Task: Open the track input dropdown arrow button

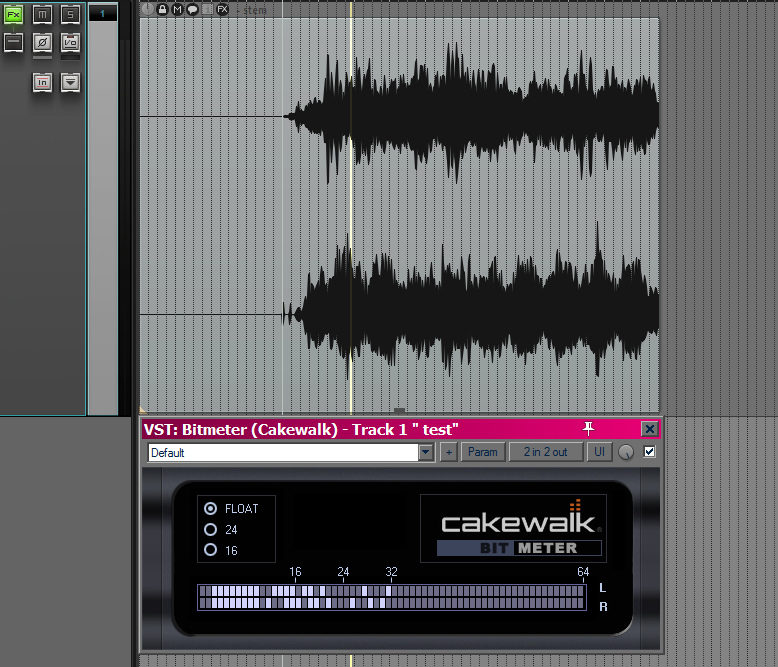Action: [70, 82]
